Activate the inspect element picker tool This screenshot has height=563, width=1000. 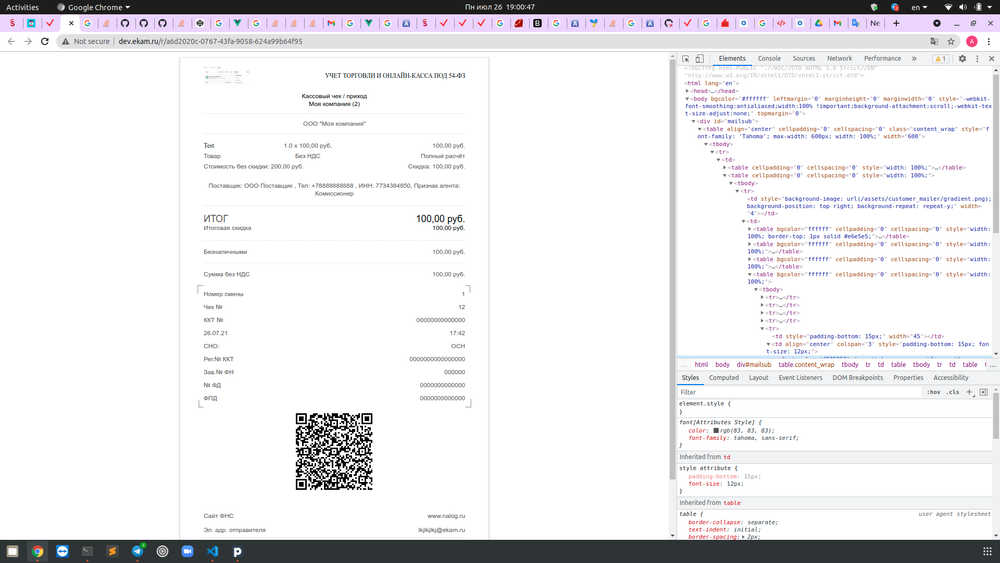[x=686, y=59]
